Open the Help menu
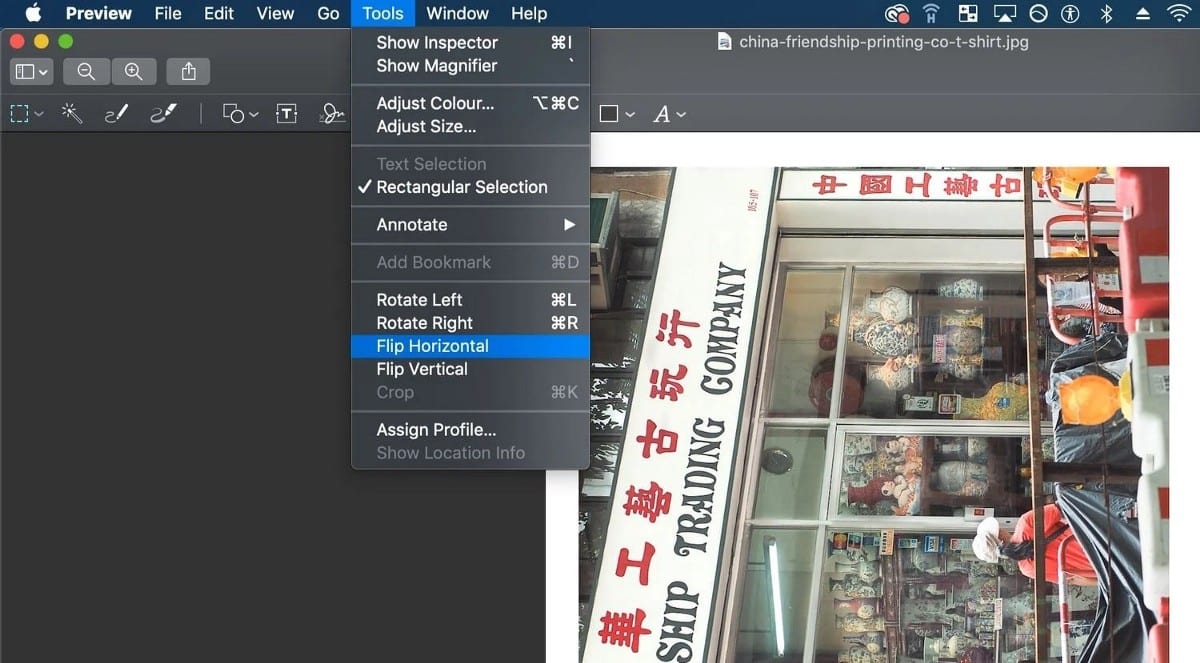The width and height of the screenshot is (1200, 663). [529, 13]
